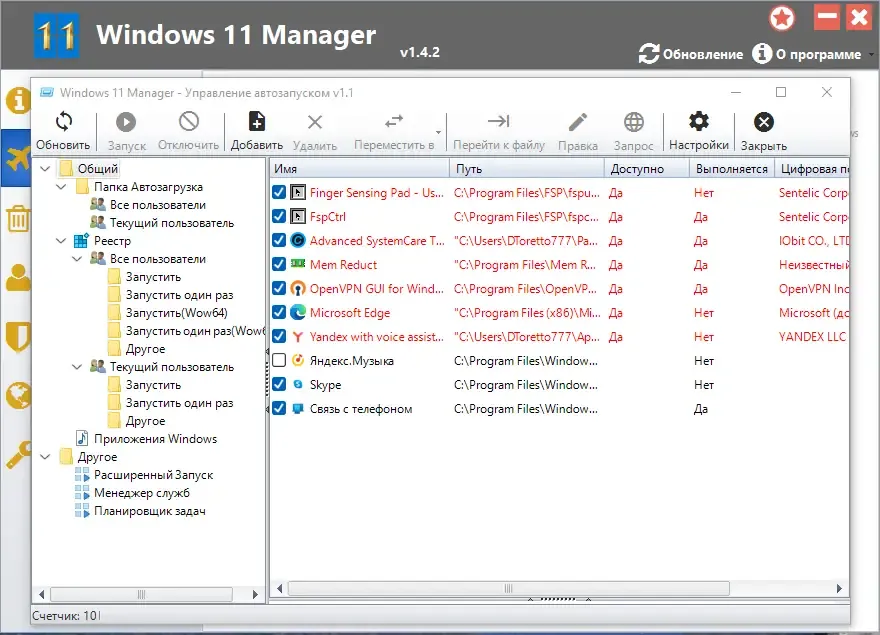Click the list horizontal scrollbar thumb
Image resolution: width=880 pixels, height=635 pixels.
(x=508, y=588)
